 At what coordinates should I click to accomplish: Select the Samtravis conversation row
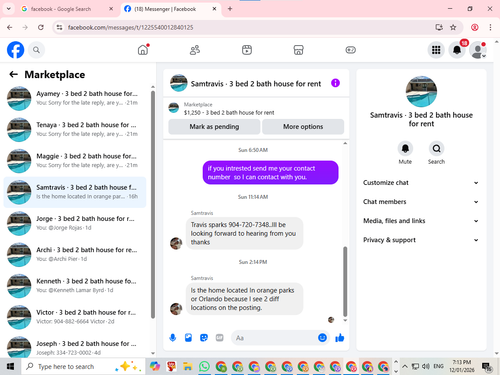75,192
